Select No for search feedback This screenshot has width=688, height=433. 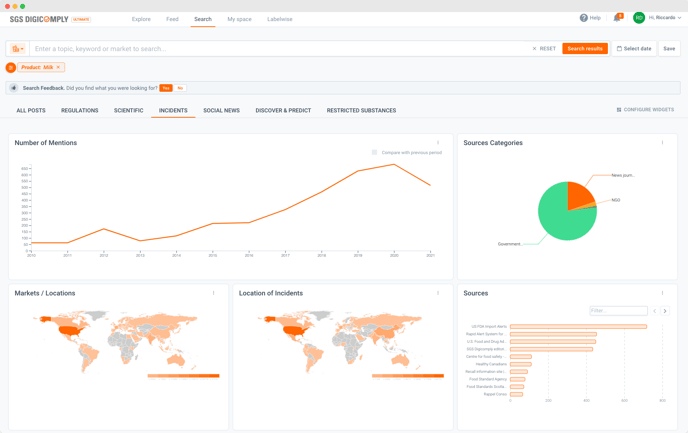pos(180,88)
